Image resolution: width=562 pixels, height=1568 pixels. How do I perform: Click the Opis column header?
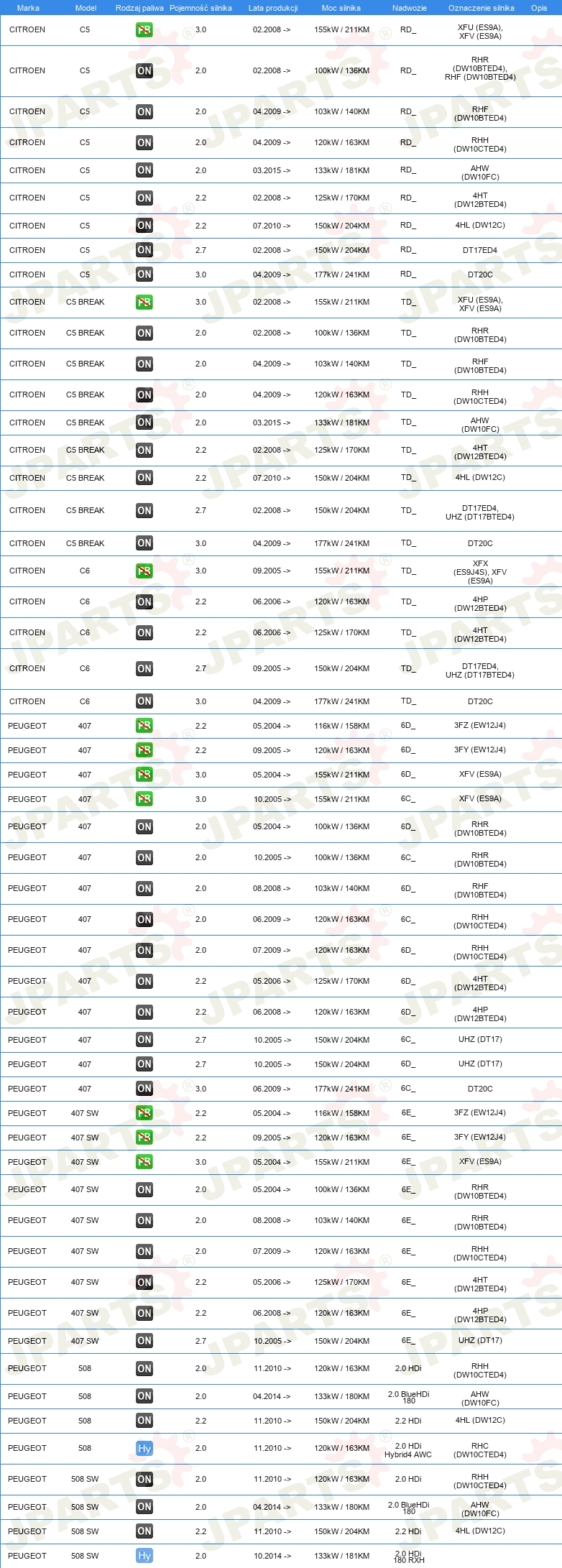tap(539, 8)
